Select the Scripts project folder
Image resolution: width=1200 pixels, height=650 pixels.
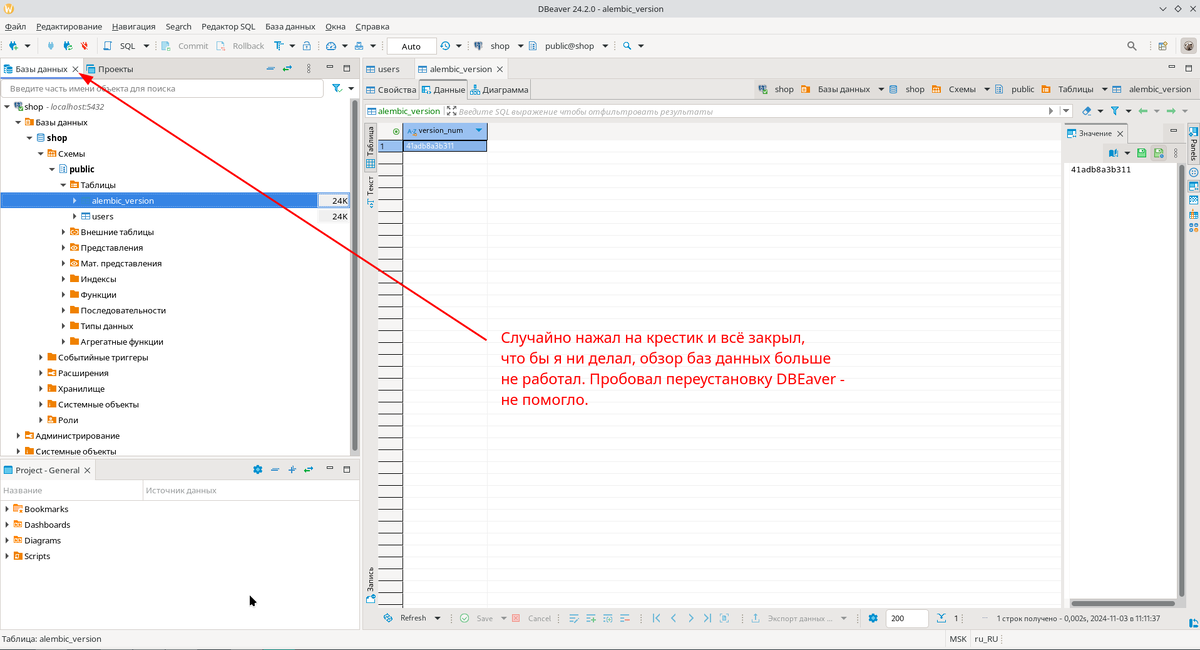pyautogui.click(x=37, y=556)
